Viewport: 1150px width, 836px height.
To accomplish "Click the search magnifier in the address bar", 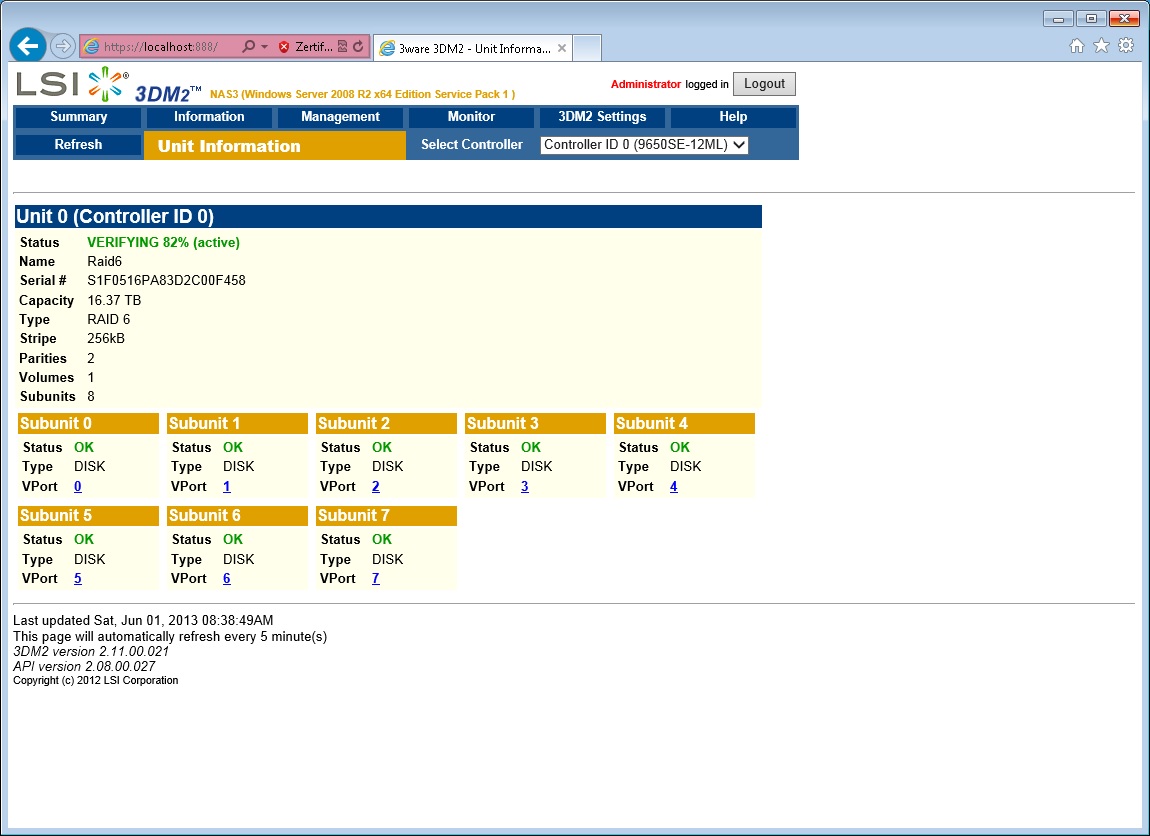I will (x=248, y=46).
